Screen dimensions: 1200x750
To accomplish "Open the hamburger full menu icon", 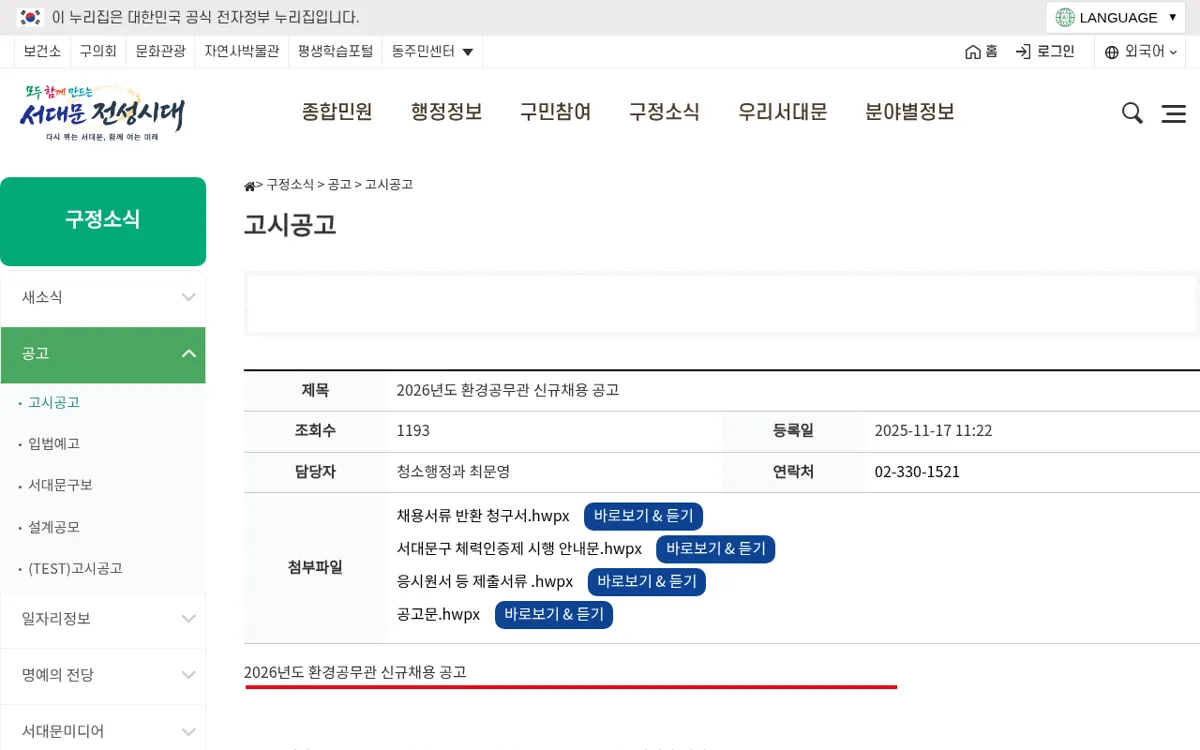I will coord(1174,114).
